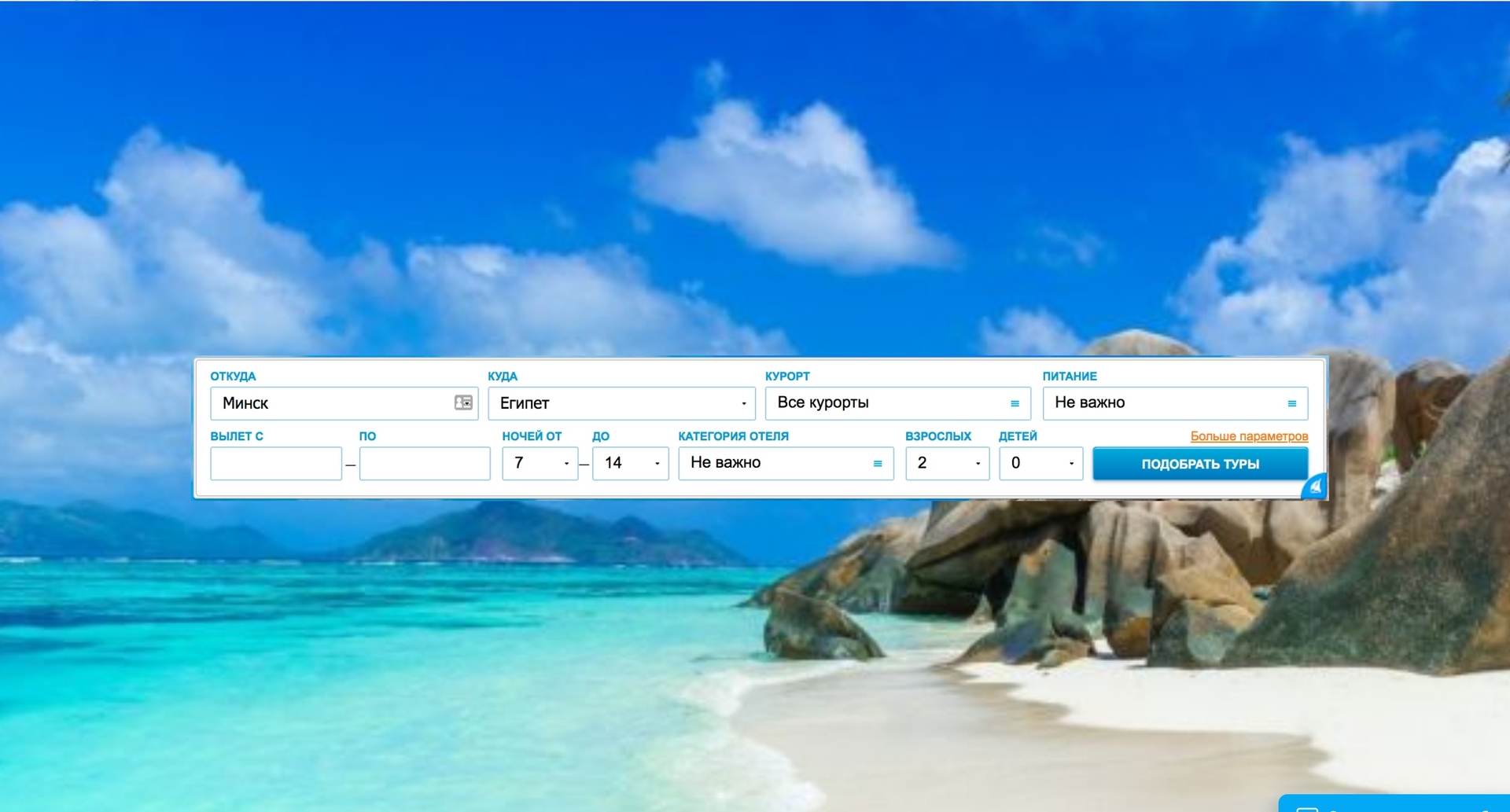
Task: Click the departure city list icon beside Минск
Action: click(x=463, y=402)
